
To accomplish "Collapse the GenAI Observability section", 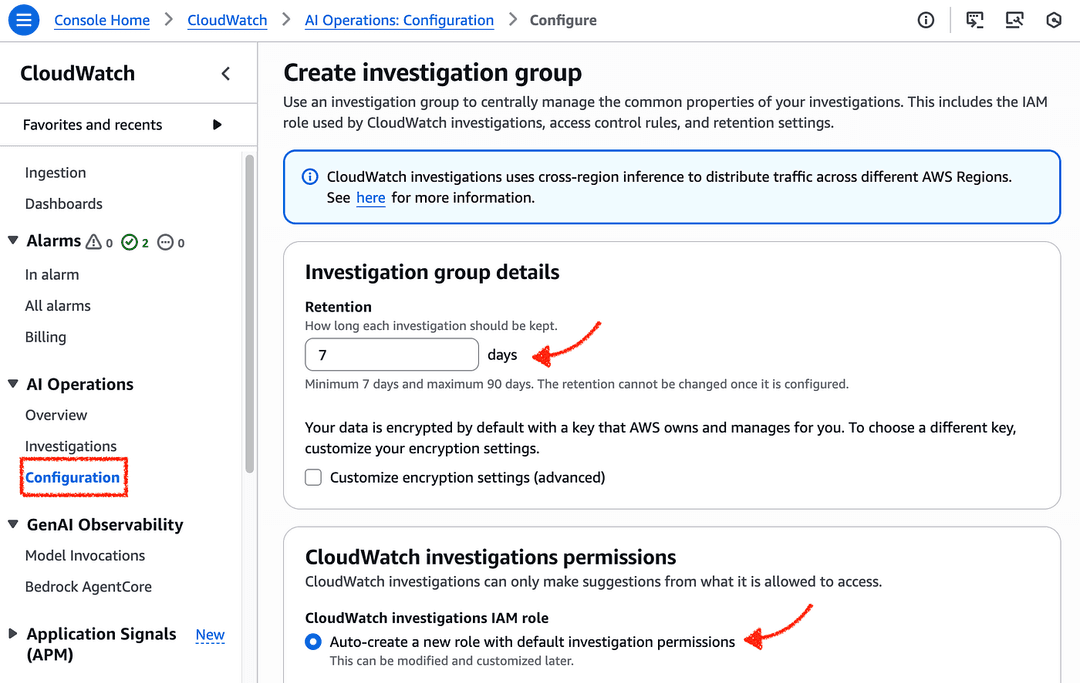I will (13, 524).
